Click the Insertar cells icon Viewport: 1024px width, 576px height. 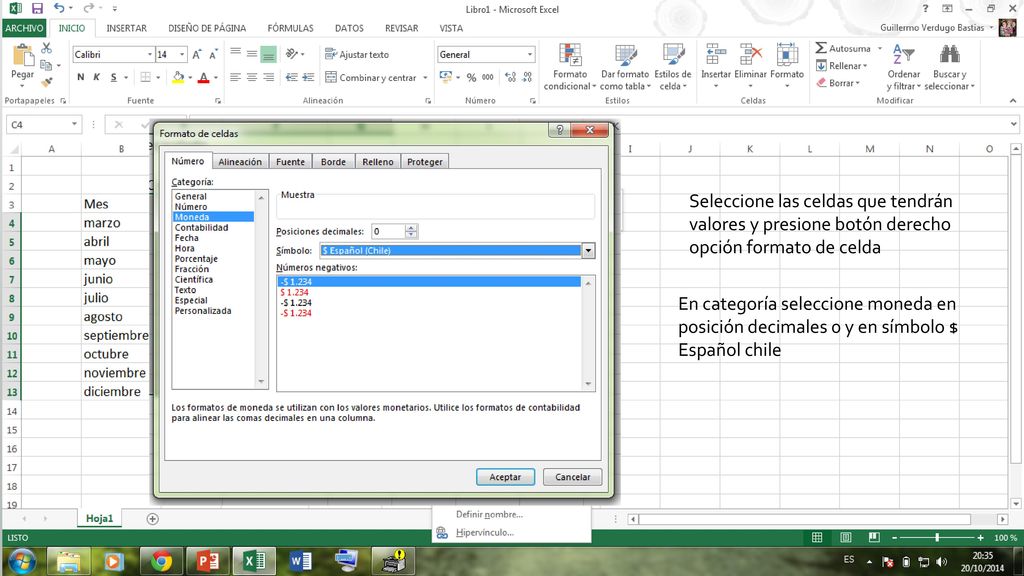(716, 55)
